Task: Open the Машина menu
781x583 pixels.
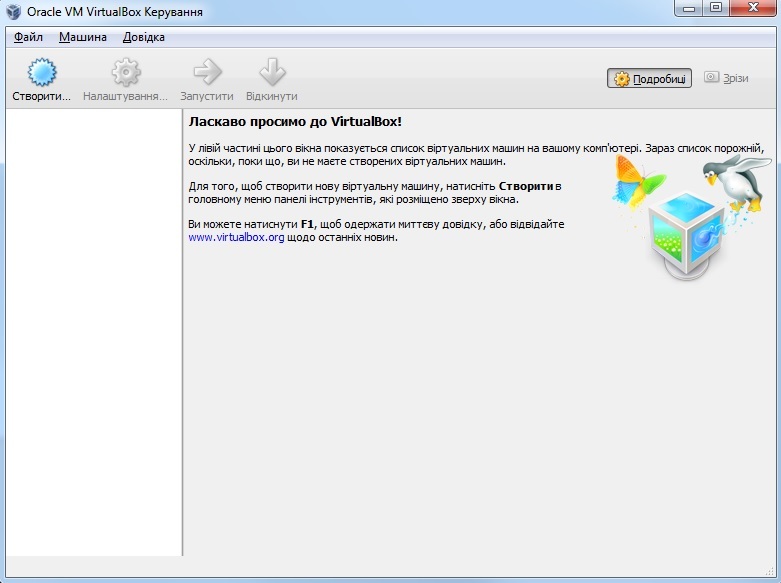Action: pos(83,37)
